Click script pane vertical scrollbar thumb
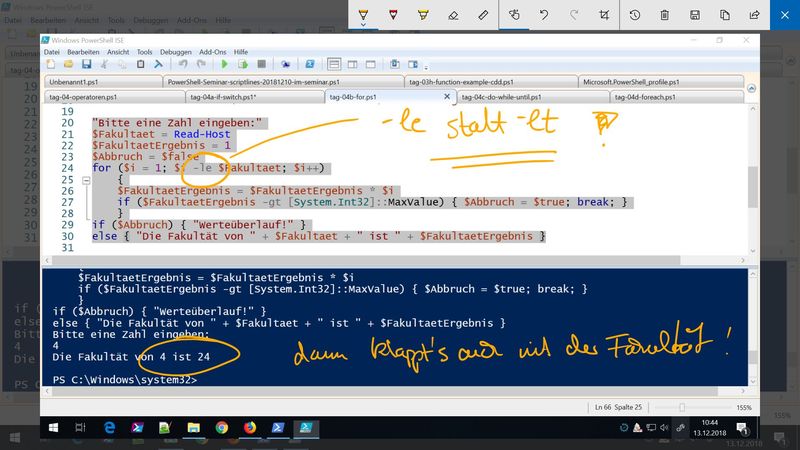Image resolution: width=800 pixels, height=450 pixels. point(753,187)
